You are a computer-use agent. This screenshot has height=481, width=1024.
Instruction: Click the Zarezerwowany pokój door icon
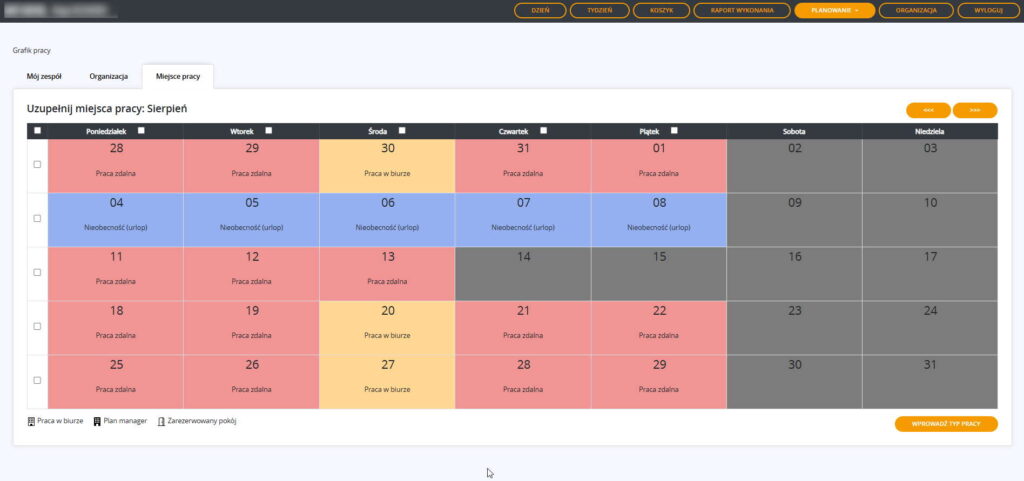[x=161, y=421]
